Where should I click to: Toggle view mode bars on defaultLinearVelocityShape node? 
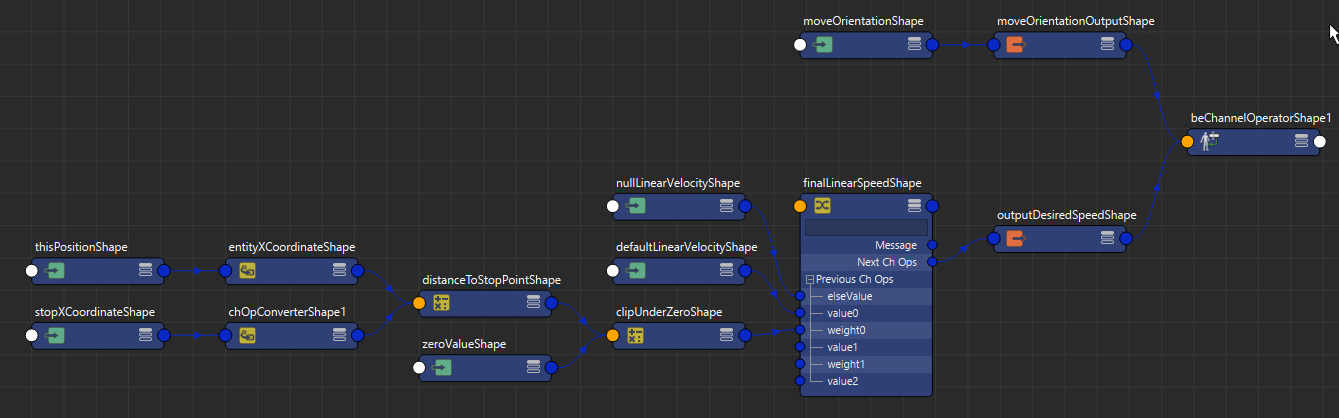(727, 270)
